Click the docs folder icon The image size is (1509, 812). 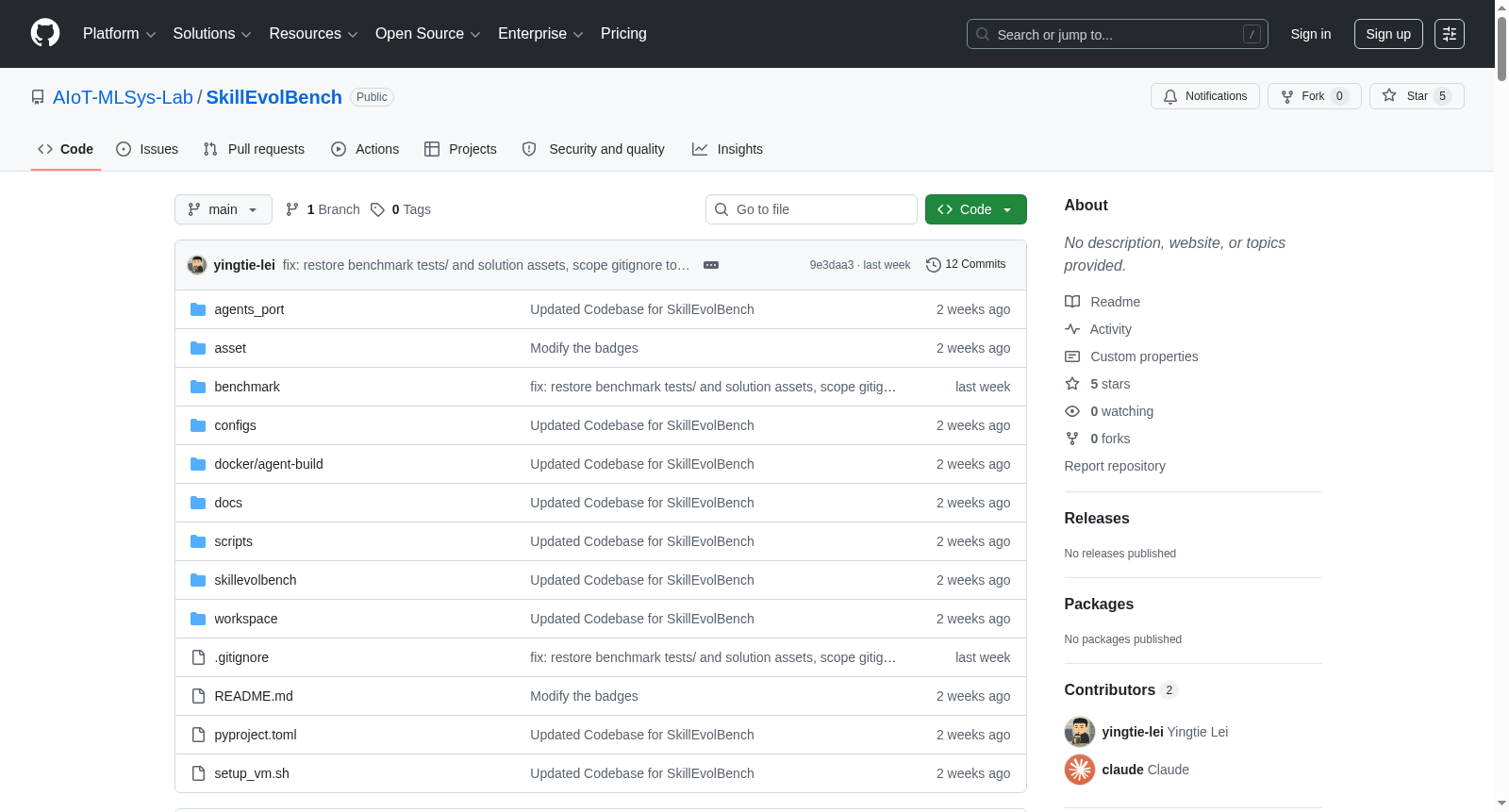198,503
